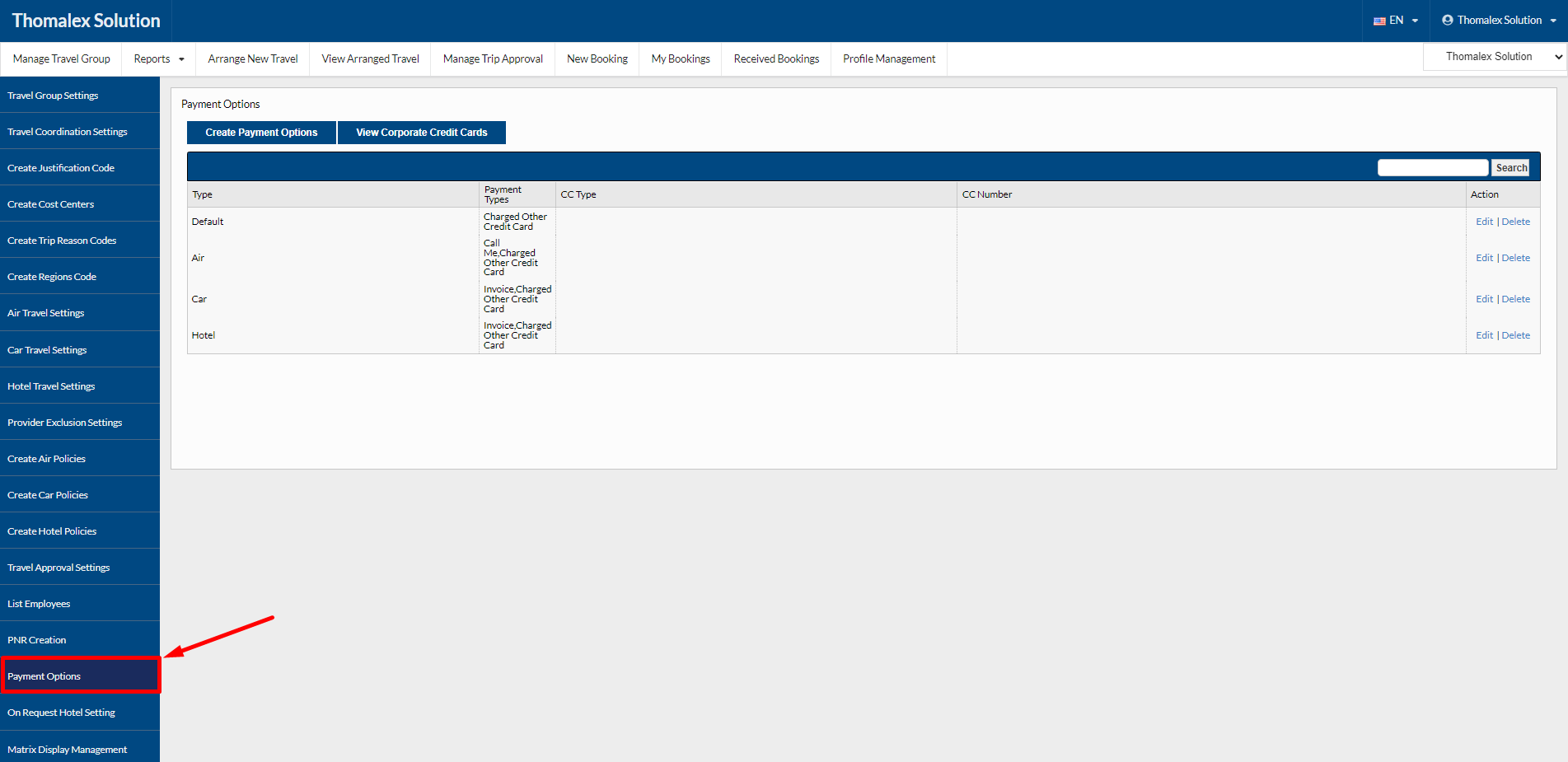Focus the payment options search field

(1433, 168)
